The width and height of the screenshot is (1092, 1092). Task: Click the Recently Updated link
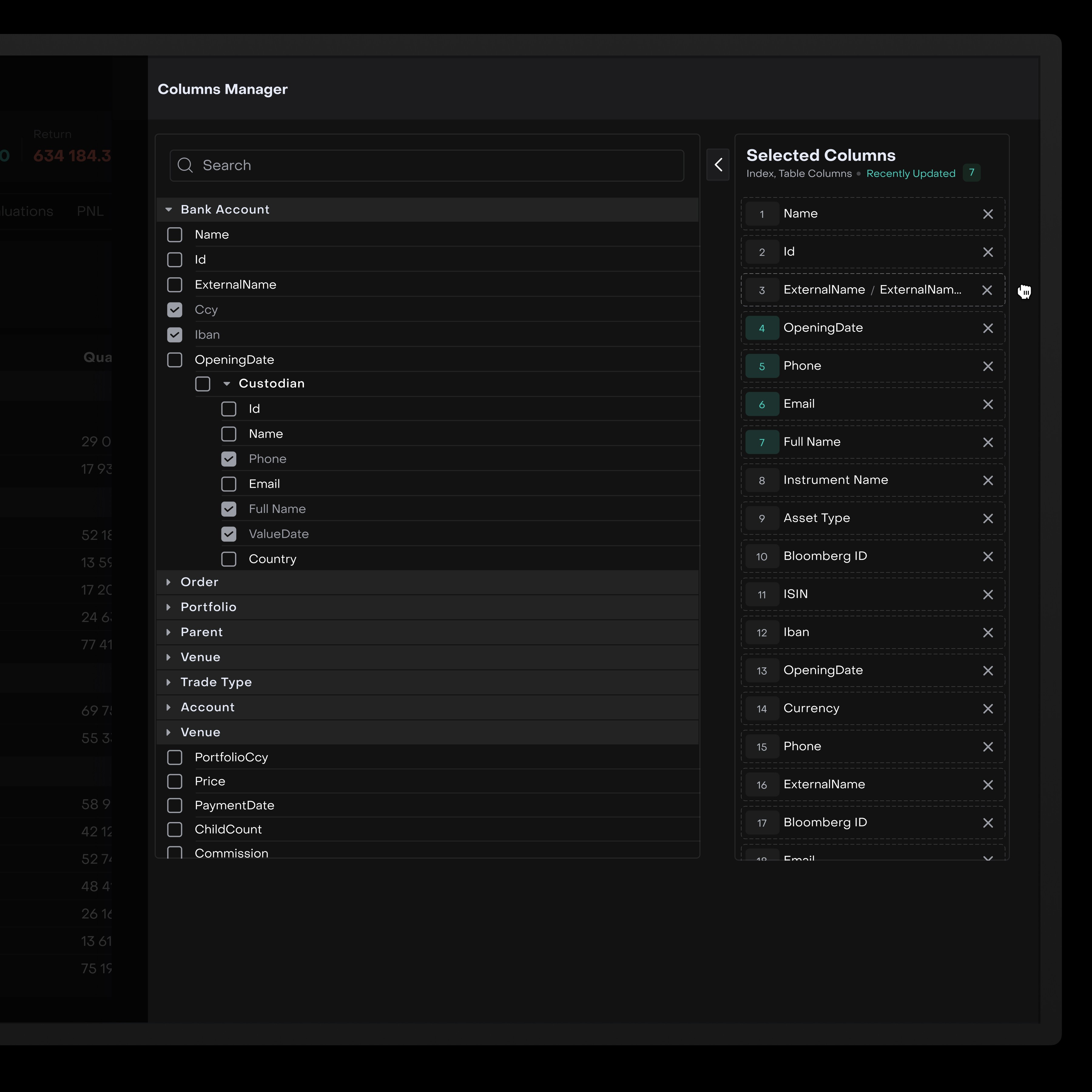[x=911, y=174]
